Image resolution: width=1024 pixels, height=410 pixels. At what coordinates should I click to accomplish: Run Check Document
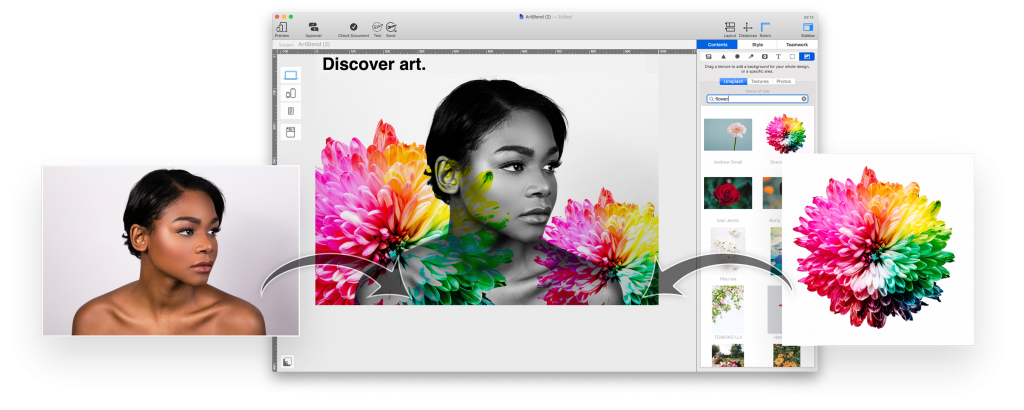[353, 27]
